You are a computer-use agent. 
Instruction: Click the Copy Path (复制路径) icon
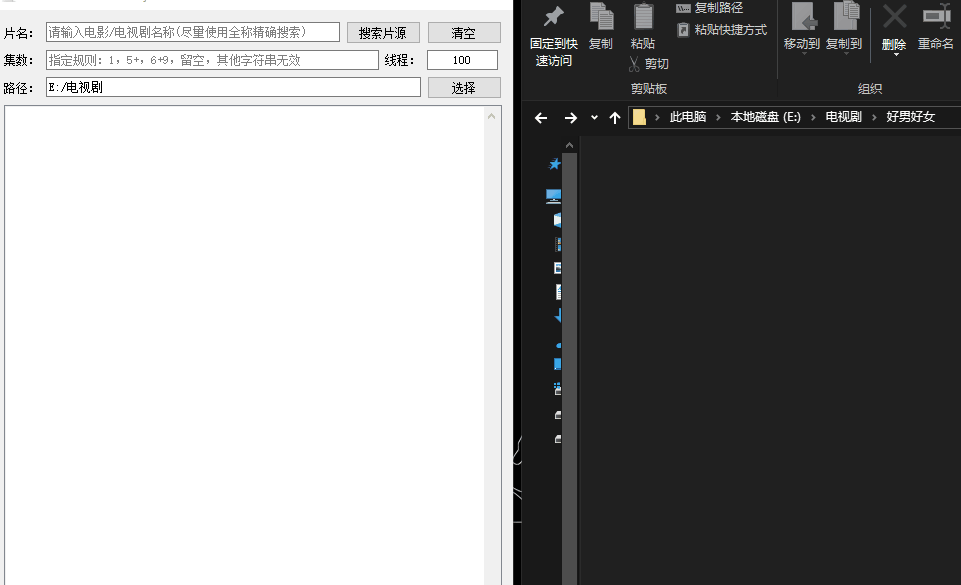pos(684,8)
